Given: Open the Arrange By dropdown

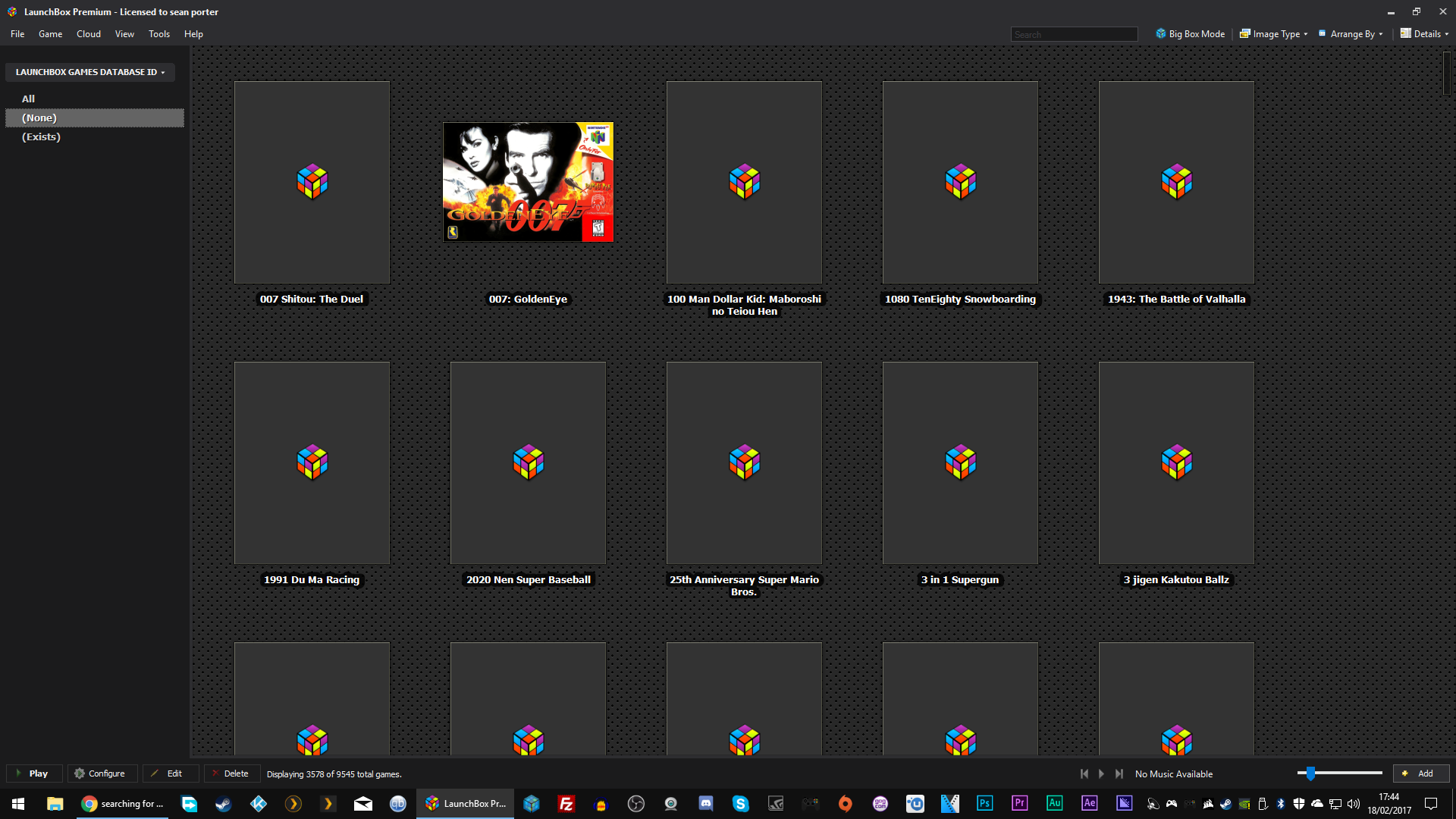Looking at the screenshot, I should point(1351,34).
